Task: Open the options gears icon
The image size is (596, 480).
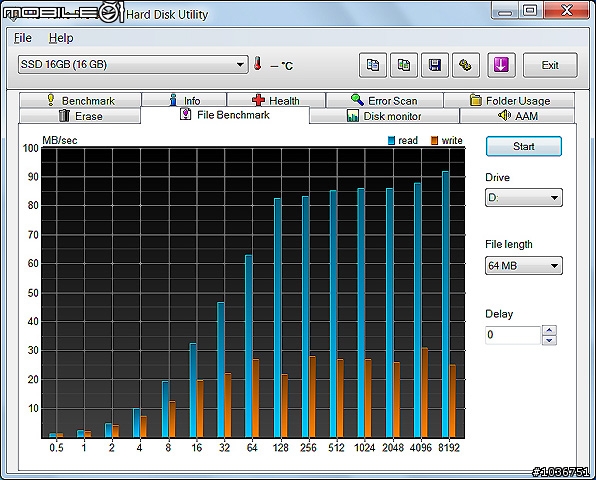Action: point(466,65)
